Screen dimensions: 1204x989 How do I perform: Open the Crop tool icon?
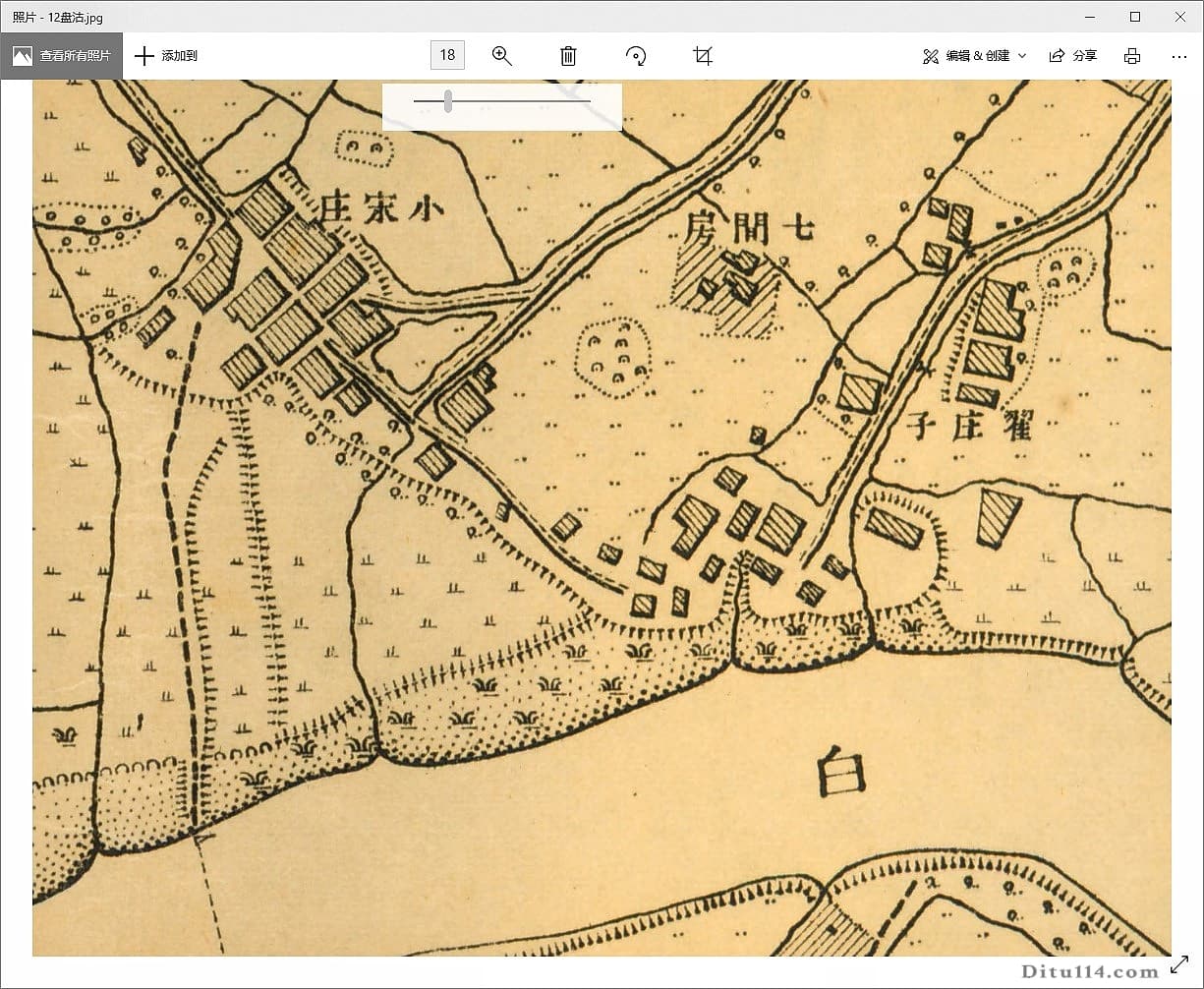point(702,56)
